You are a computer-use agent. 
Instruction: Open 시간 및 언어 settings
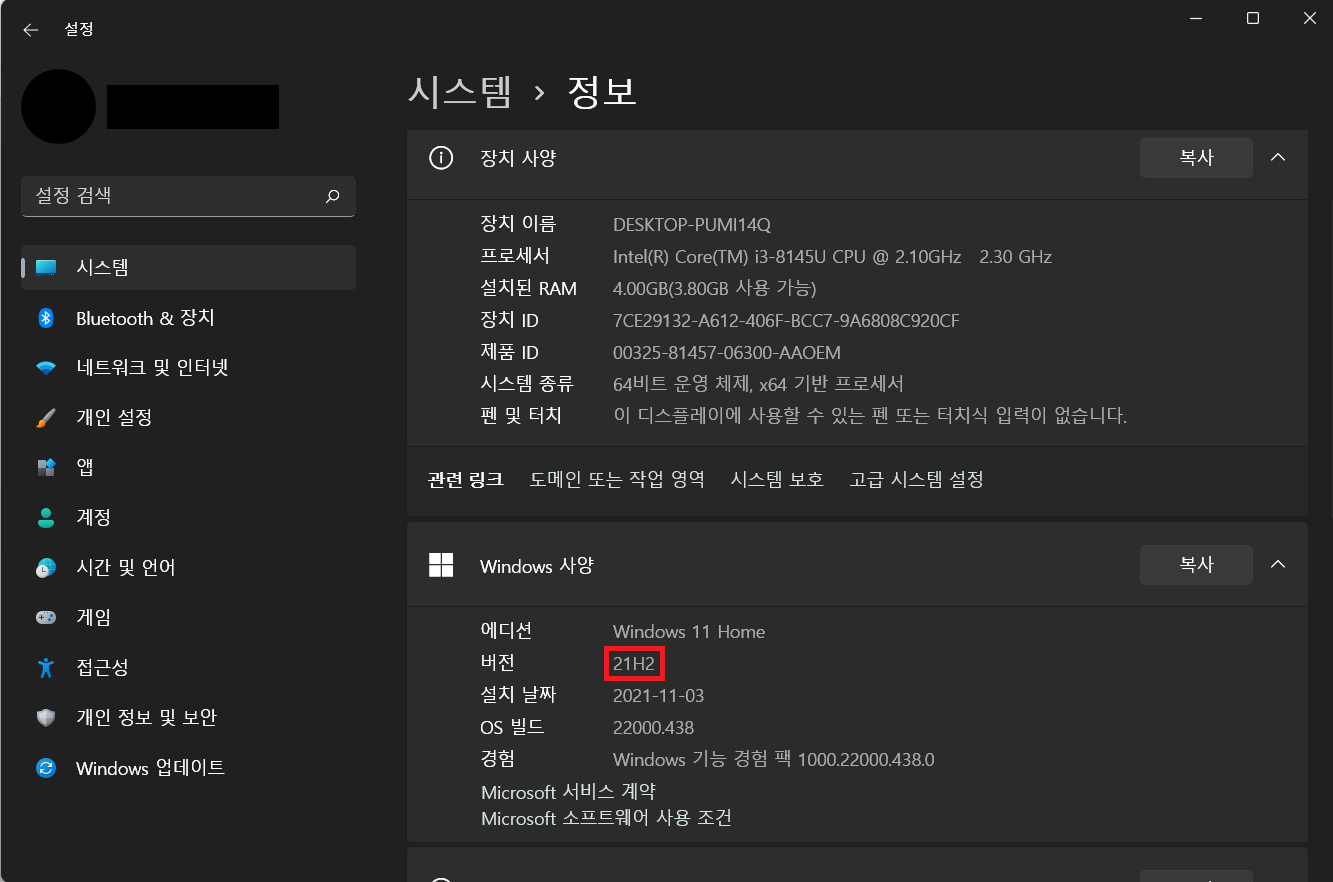tap(188, 568)
